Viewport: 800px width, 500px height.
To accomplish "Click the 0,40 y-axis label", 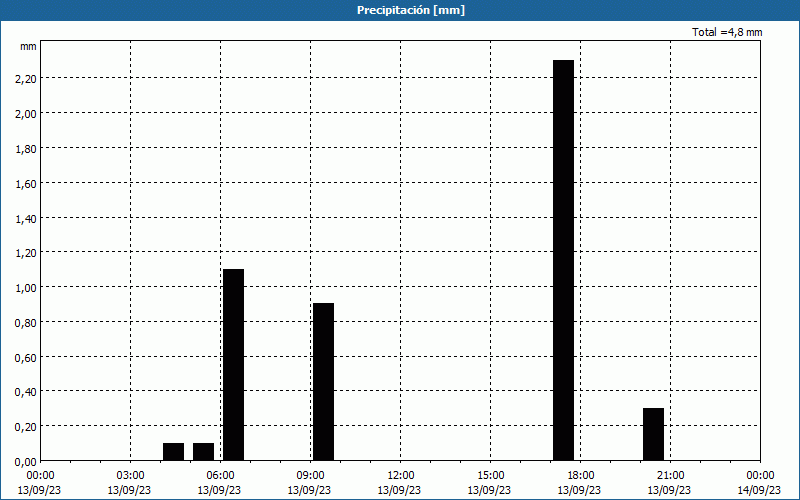I will point(26,392).
